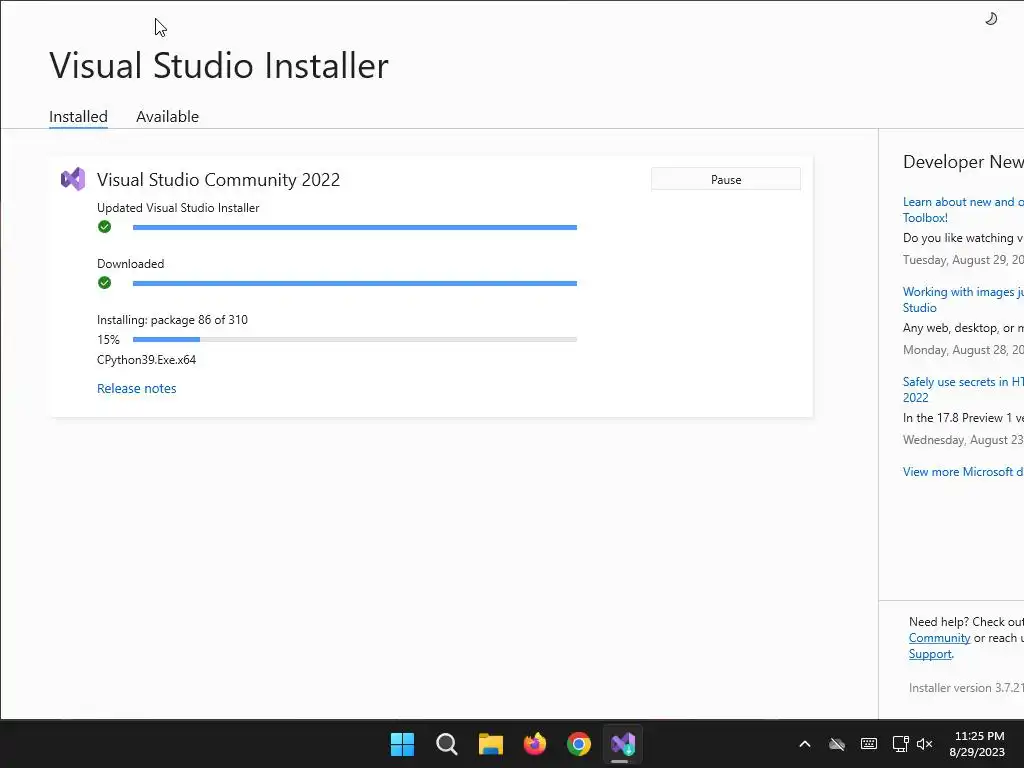Click the Installing 15% progress bar
Image resolution: width=1024 pixels, height=768 pixels.
pyautogui.click(x=355, y=340)
